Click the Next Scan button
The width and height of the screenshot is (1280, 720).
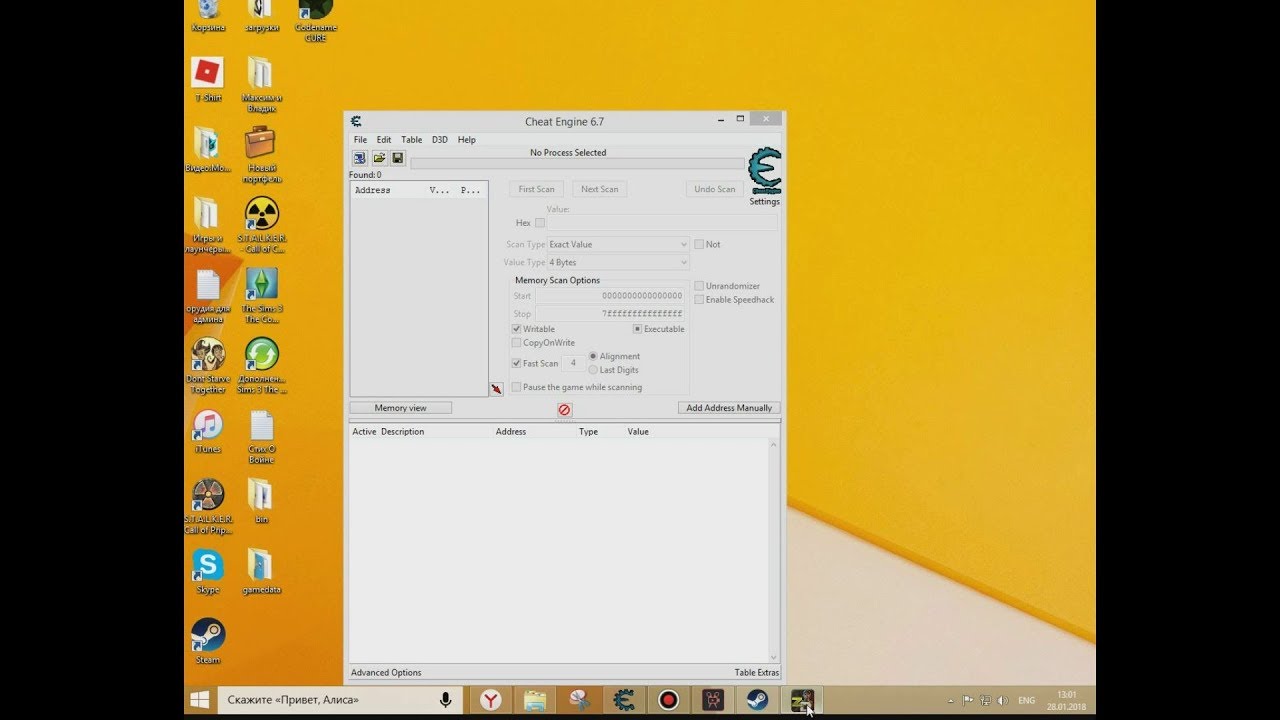(600, 189)
